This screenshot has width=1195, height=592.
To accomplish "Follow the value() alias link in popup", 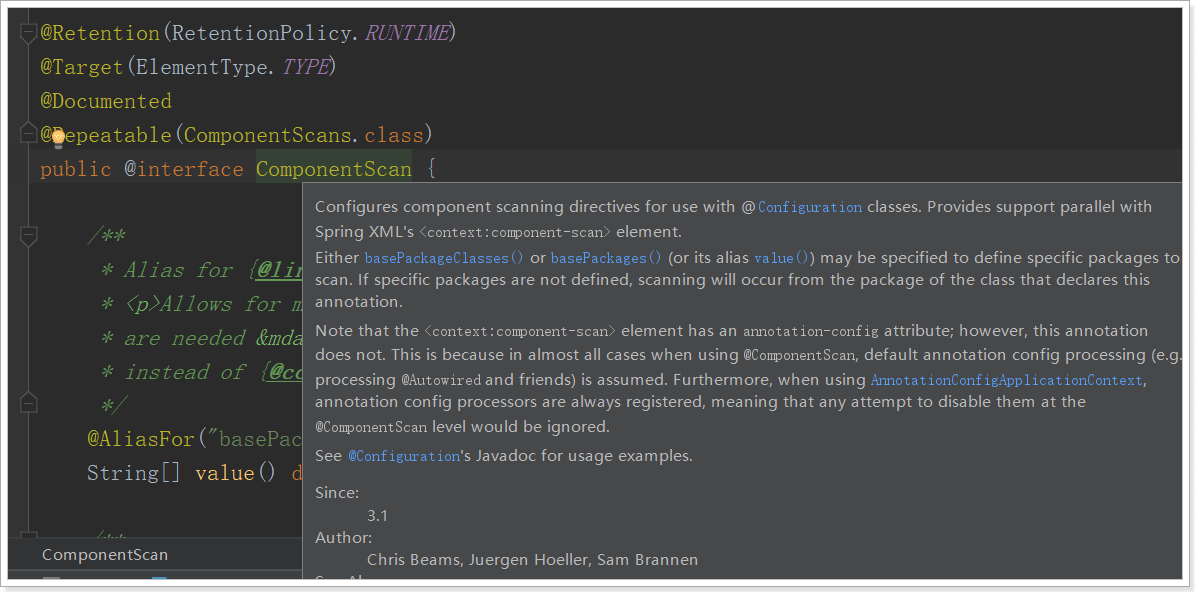I will 784,258.
